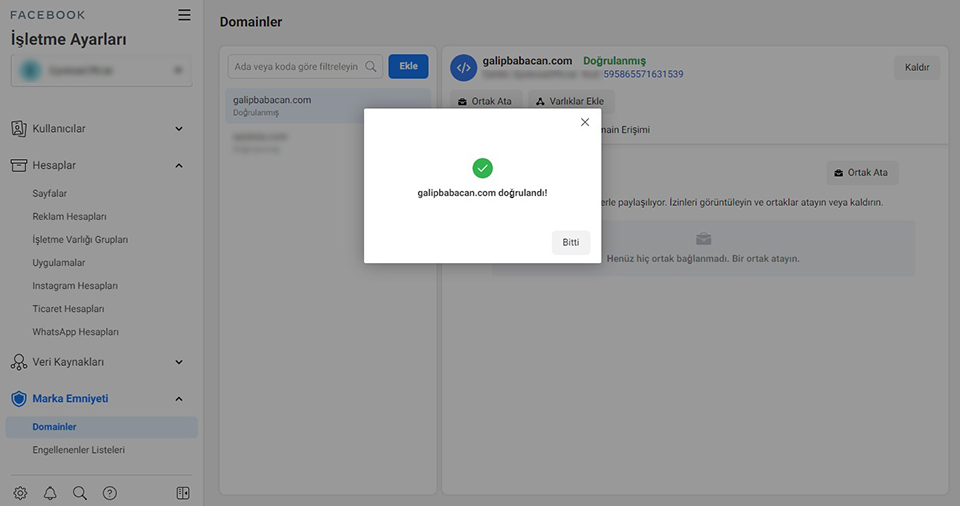Open Ticaret Hesapları in the sidebar
This screenshot has height=506, width=960.
(68, 309)
